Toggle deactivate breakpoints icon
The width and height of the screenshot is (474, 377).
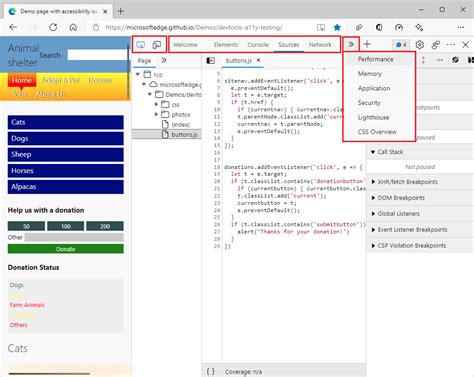coord(455,60)
